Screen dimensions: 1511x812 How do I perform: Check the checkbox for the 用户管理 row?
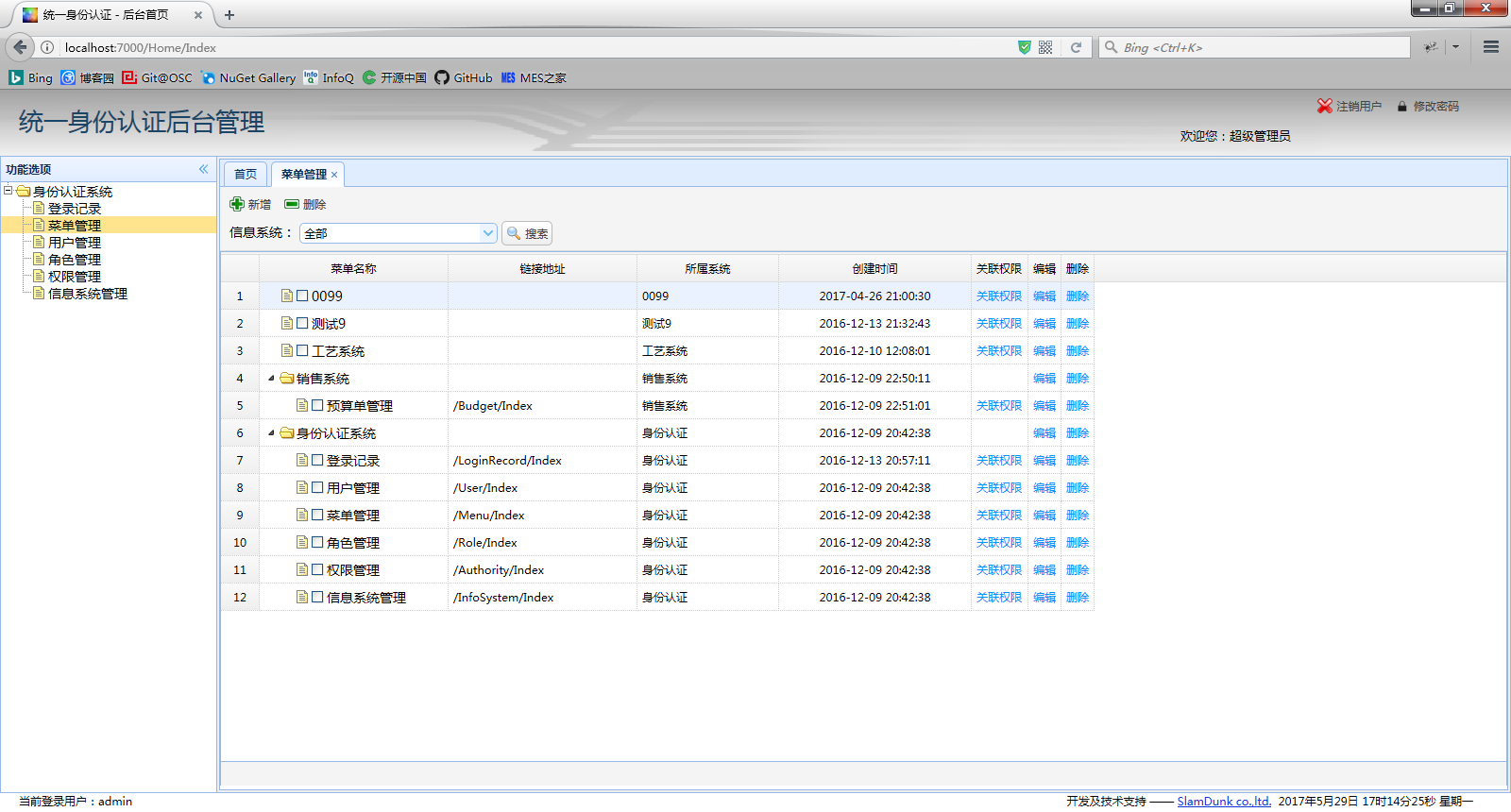tap(317, 487)
